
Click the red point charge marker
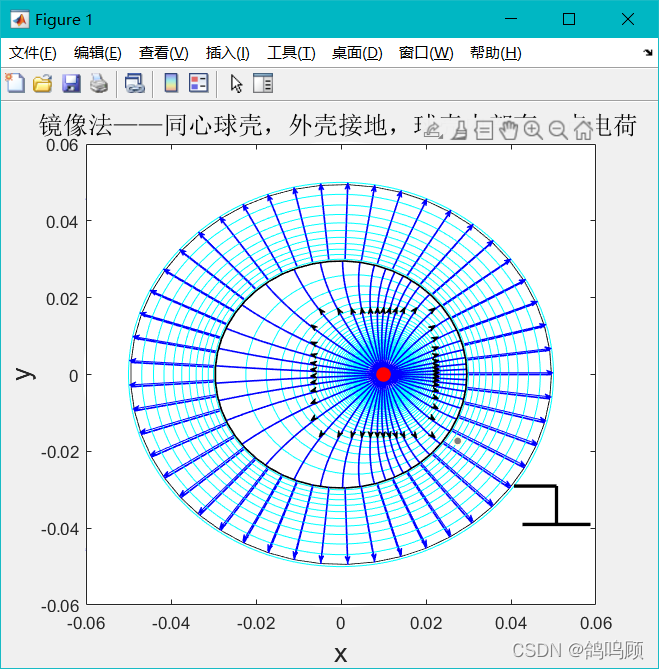coord(383,374)
